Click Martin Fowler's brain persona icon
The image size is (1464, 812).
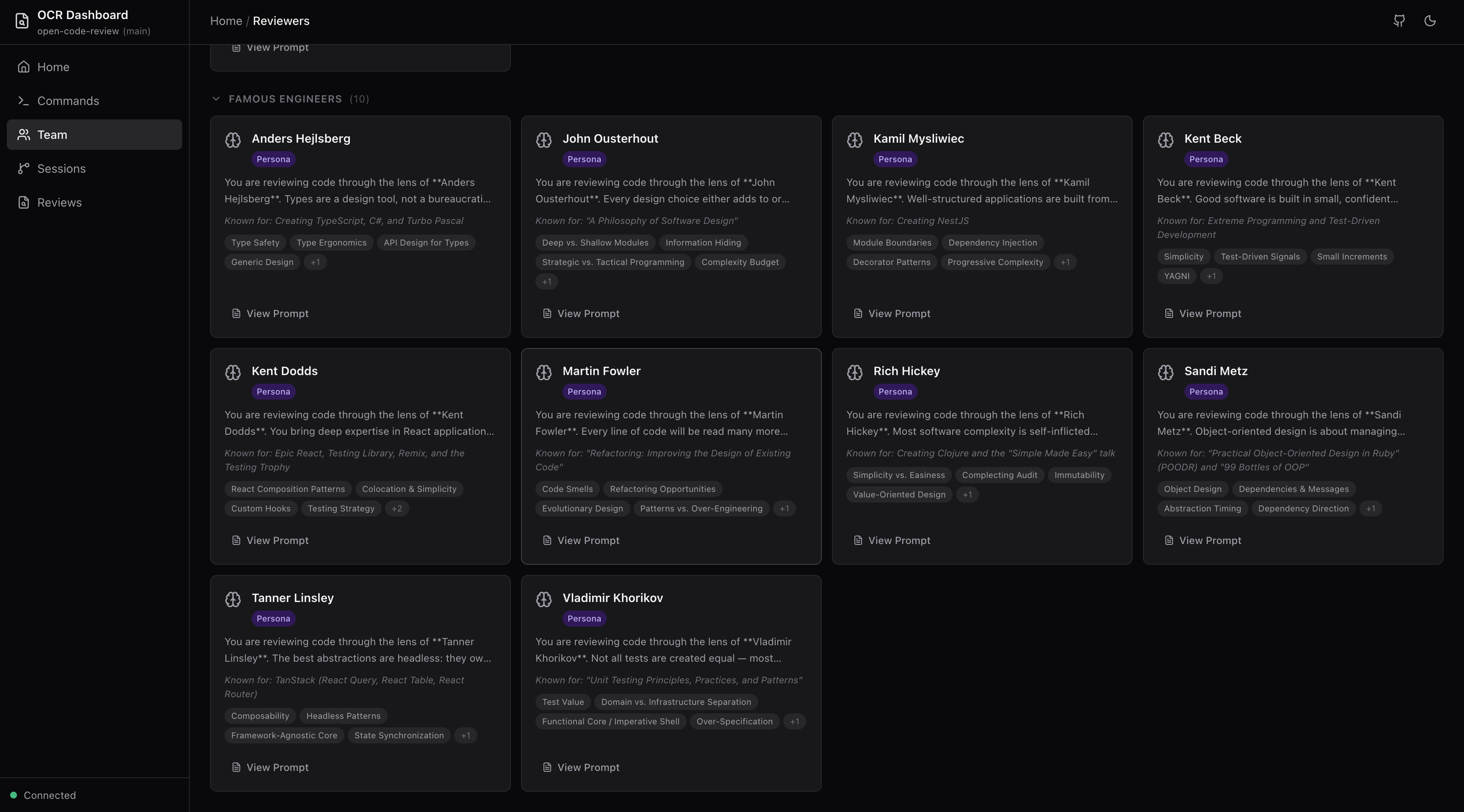click(x=544, y=372)
